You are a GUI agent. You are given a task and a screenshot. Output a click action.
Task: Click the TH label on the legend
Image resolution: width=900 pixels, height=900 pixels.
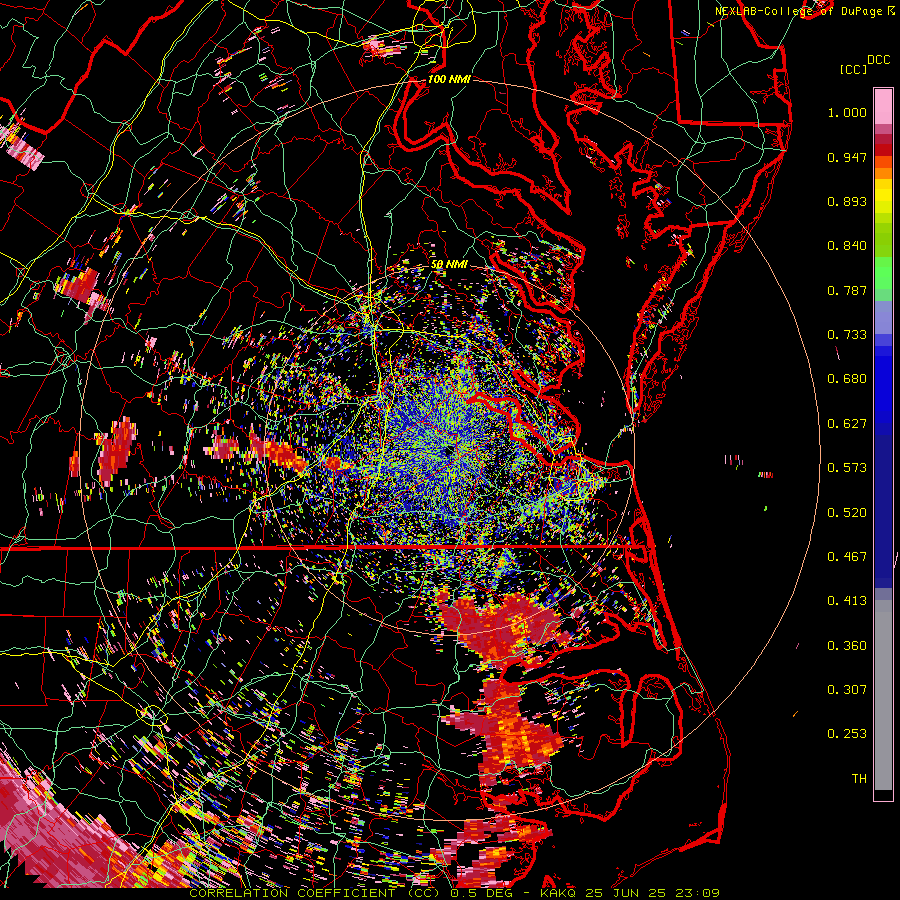coord(859,779)
